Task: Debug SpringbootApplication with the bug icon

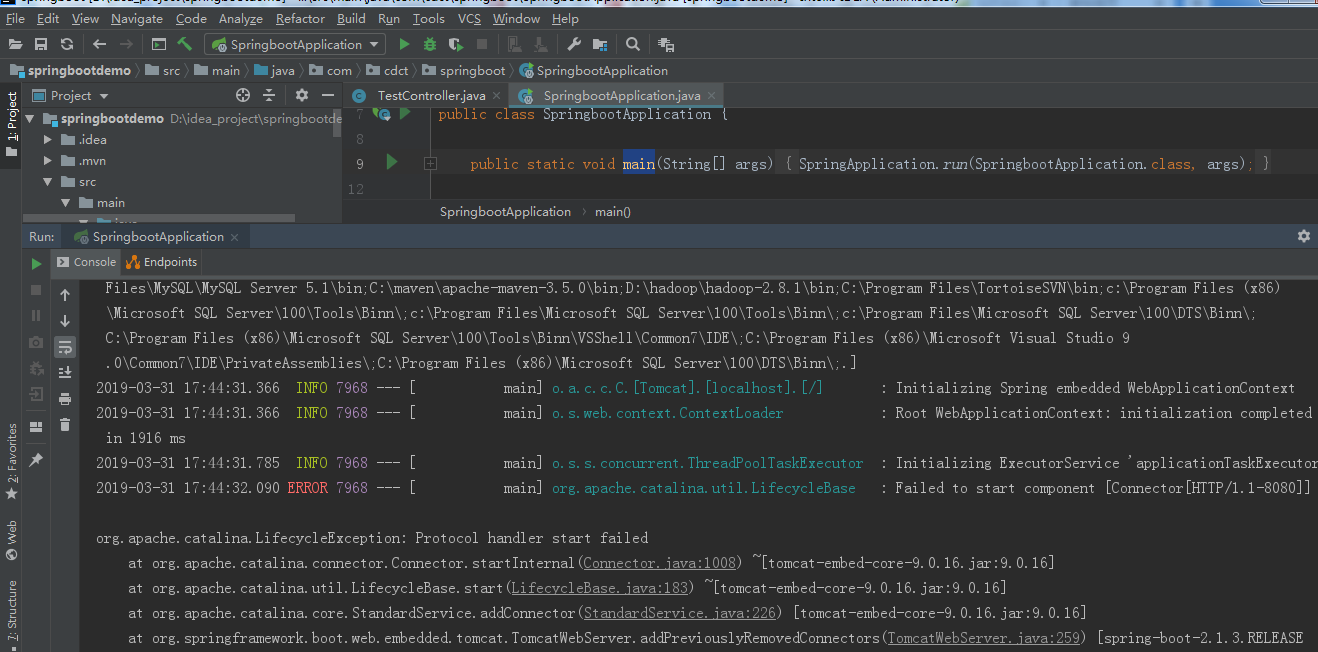Action: [430, 44]
